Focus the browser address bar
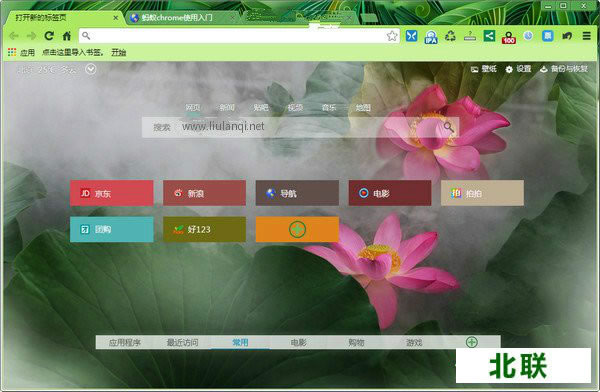This screenshot has height=392, width=600. (x=239, y=36)
